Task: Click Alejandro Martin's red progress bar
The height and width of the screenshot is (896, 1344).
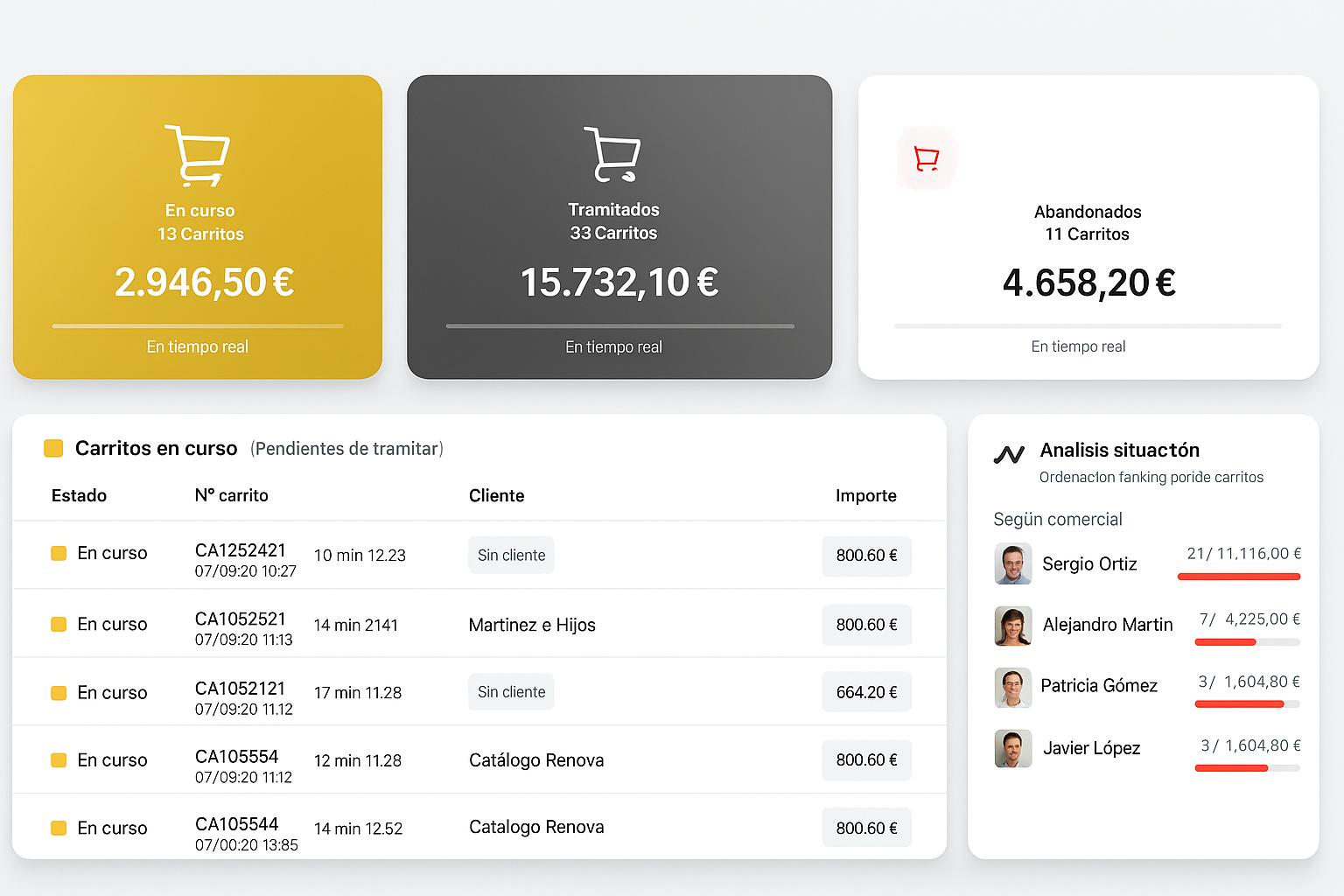Action: coord(1226,642)
